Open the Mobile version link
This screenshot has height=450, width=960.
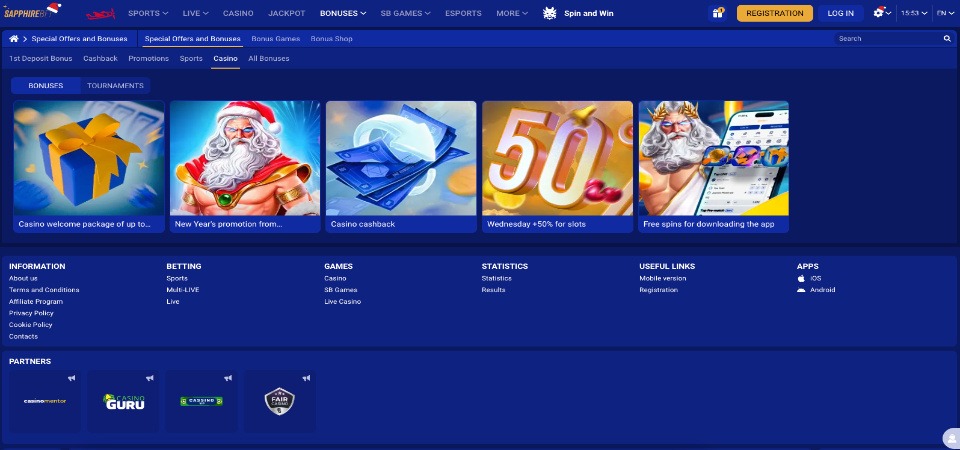(662, 279)
